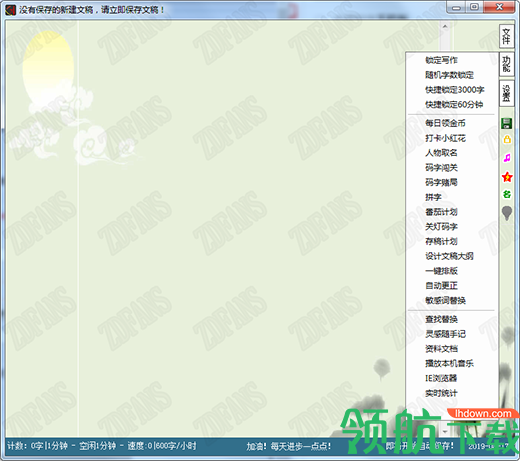520x461 pixels.
Task: Click the pink music note icon
Action: 507,158
